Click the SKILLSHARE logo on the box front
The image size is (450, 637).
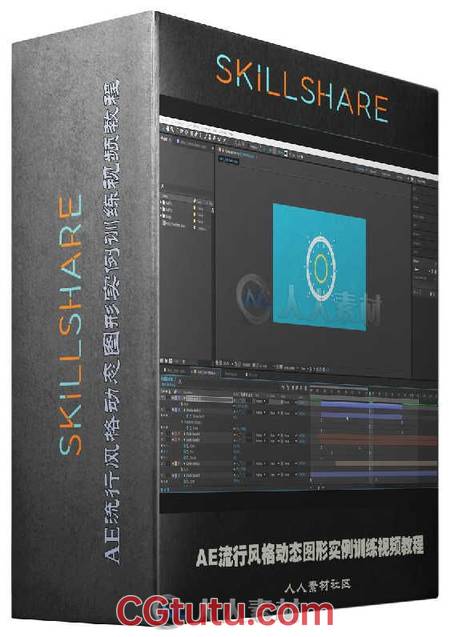302,89
